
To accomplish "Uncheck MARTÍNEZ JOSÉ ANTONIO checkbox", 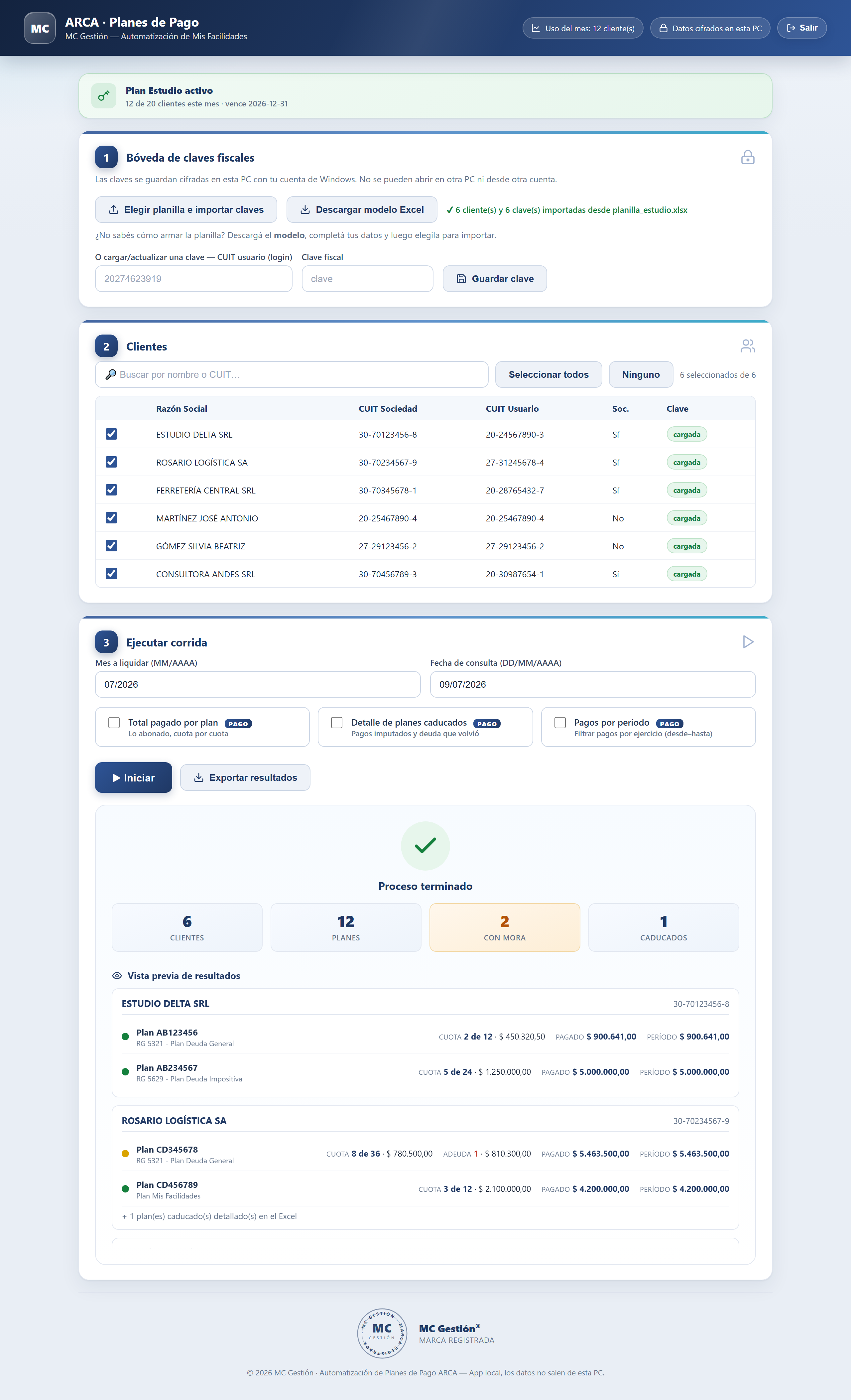I will [x=111, y=518].
